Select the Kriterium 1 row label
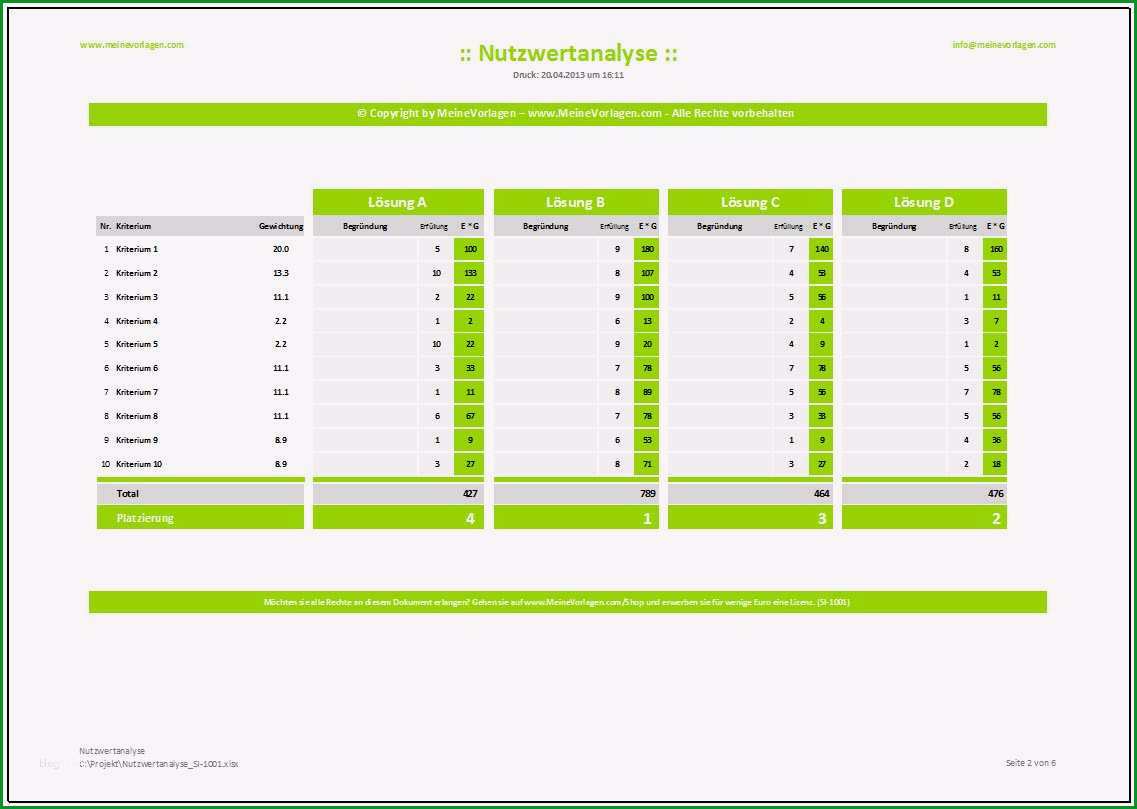The image size is (1137, 809). point(137,249)
